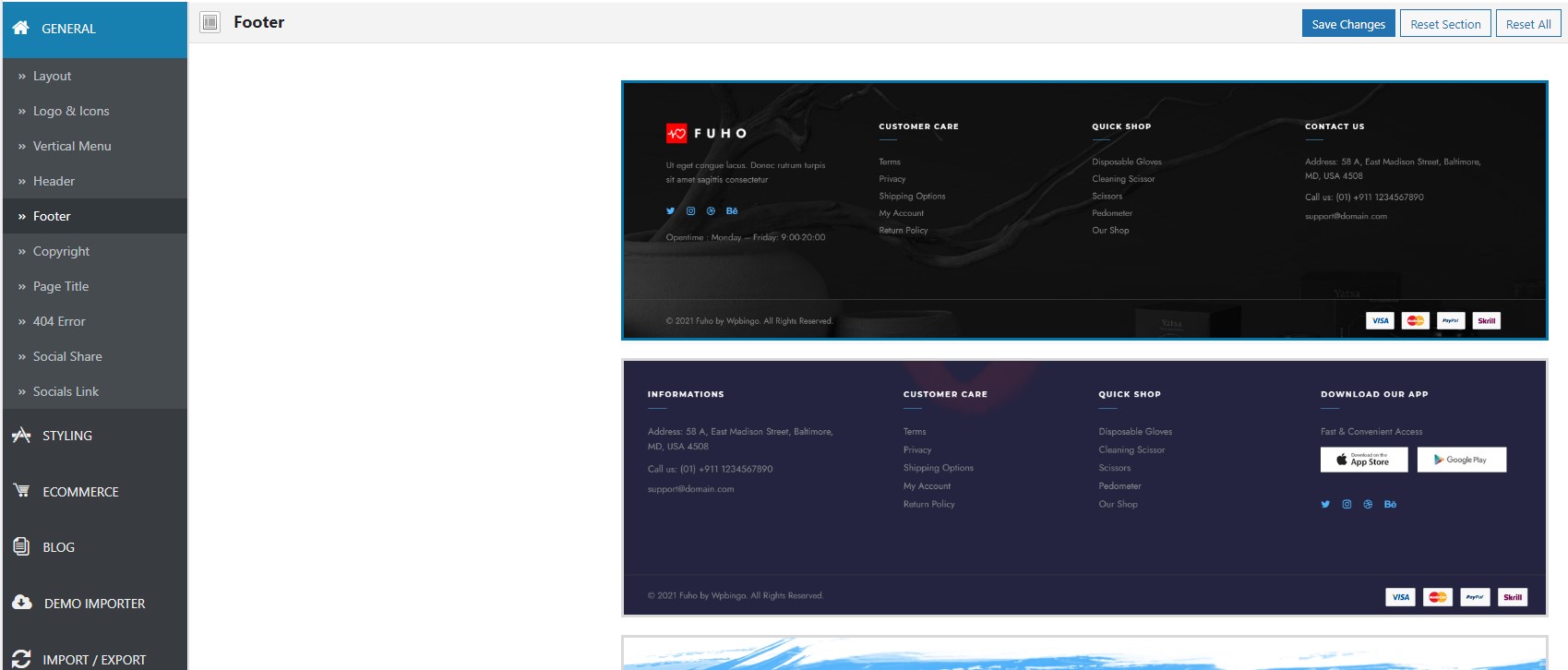The image size is (1568, 670).
Task: Select the navy blue footer layout thumbnail
Action: pyautogui.click(x=1084, y=487)
